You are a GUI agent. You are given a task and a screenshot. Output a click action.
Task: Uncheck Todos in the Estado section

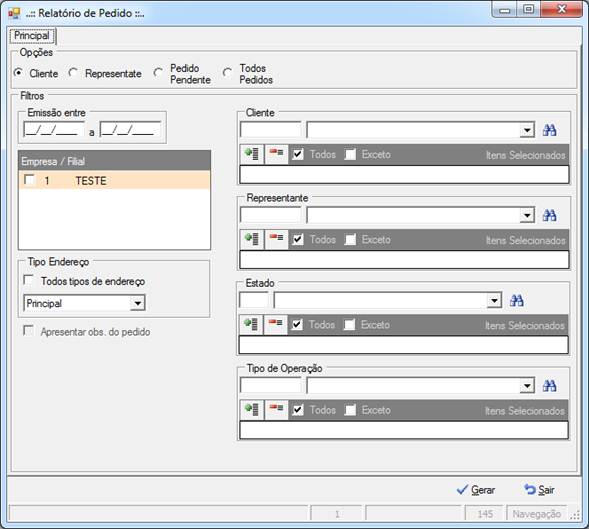297,325
